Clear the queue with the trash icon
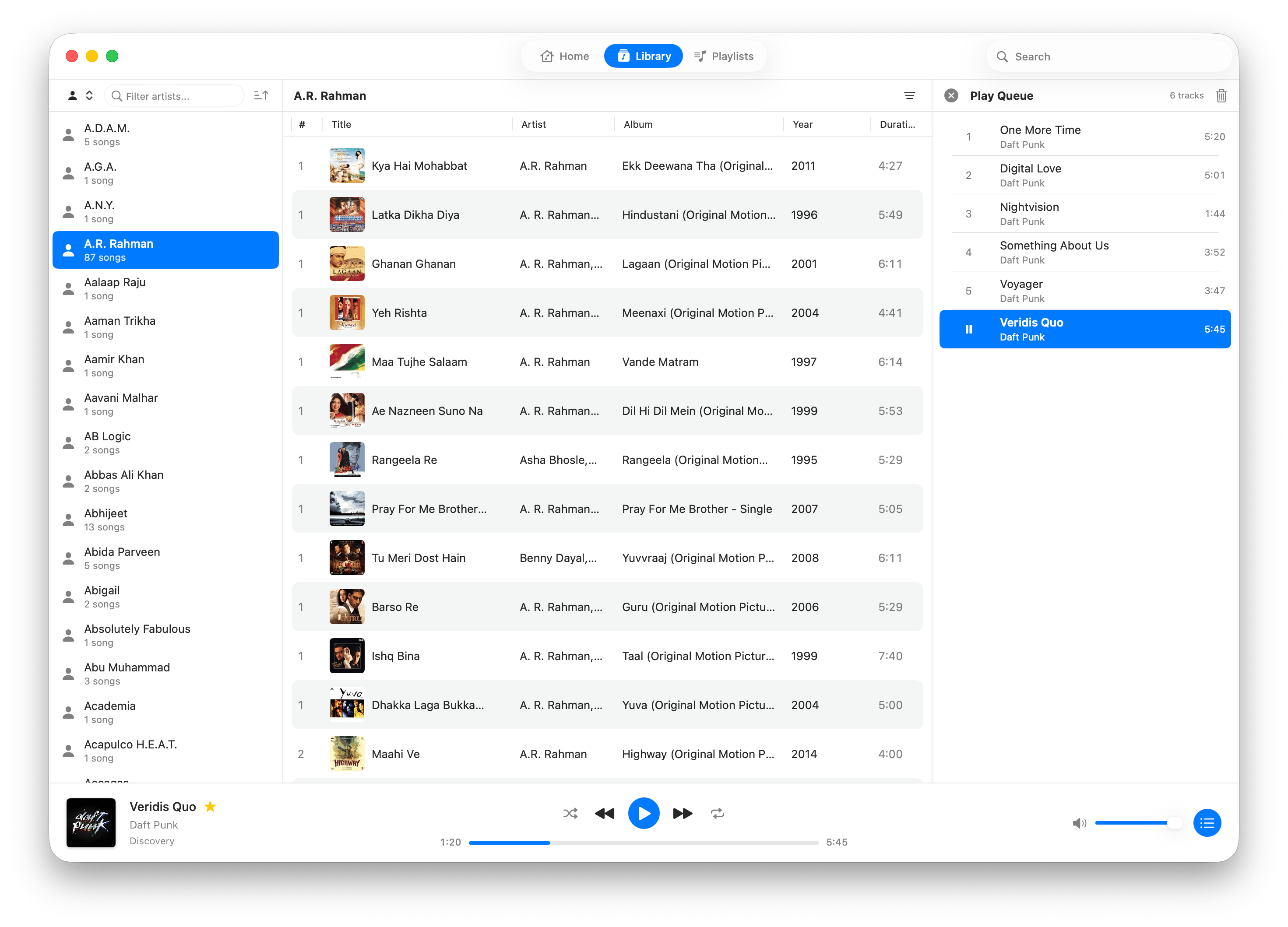Screen dimensions: 1288x927 point(1221,95)
